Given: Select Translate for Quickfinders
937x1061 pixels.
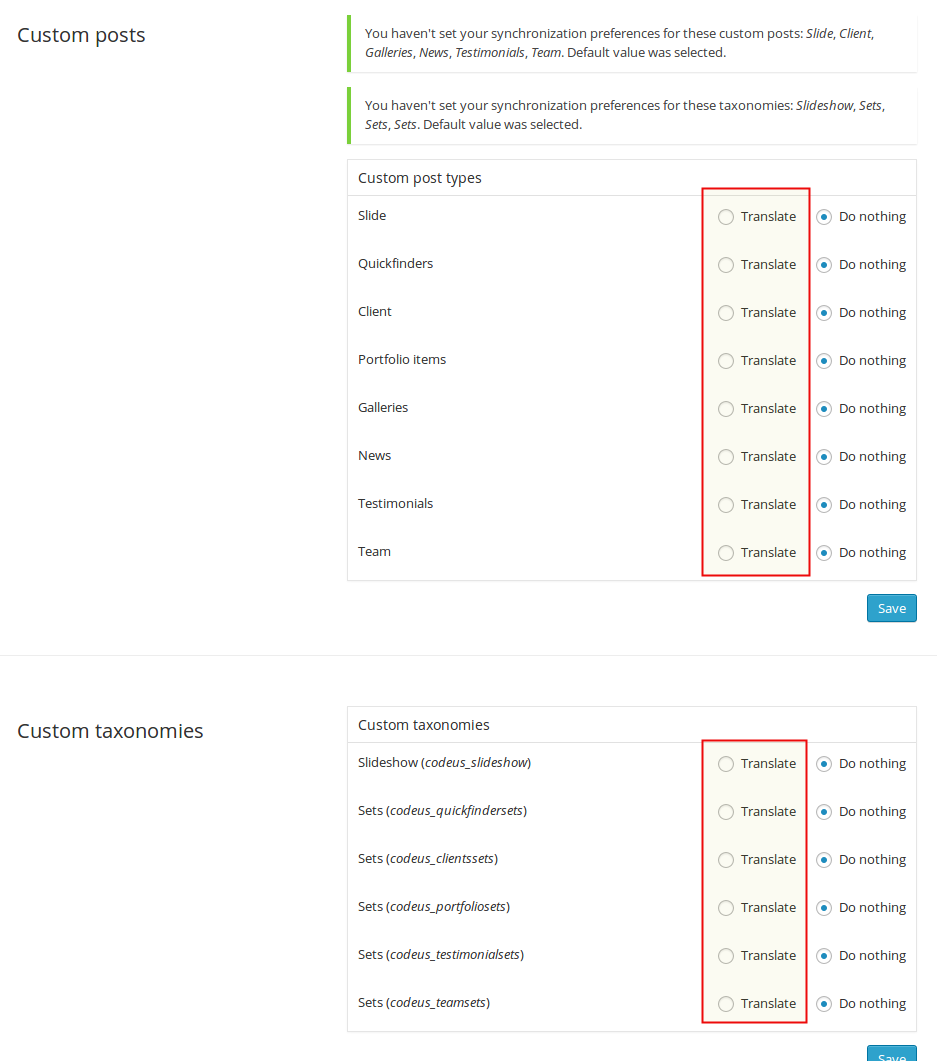Looking at the screenshot, I should tap(725, 265).
